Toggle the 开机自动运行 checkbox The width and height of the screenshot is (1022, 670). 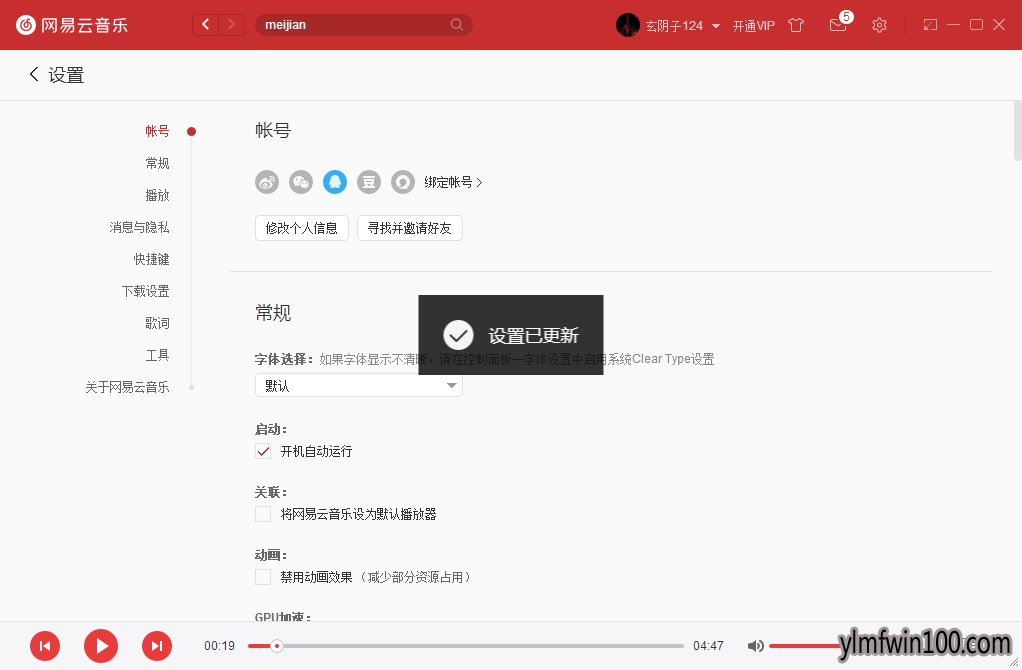263,451
